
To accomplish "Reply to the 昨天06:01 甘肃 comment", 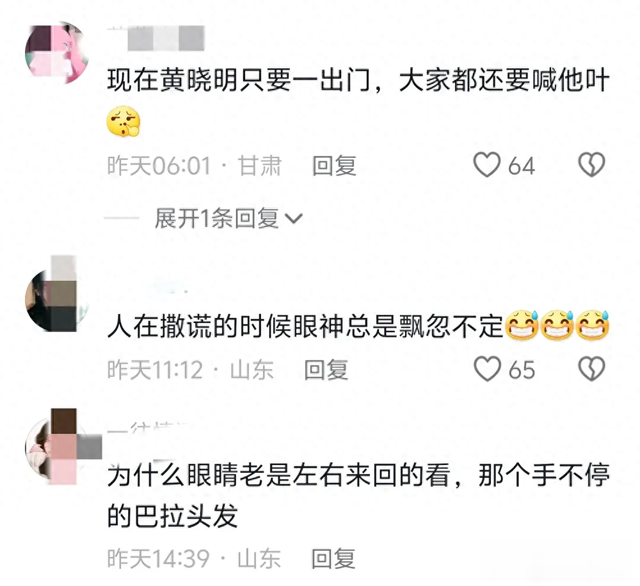I will pos(334,166).
